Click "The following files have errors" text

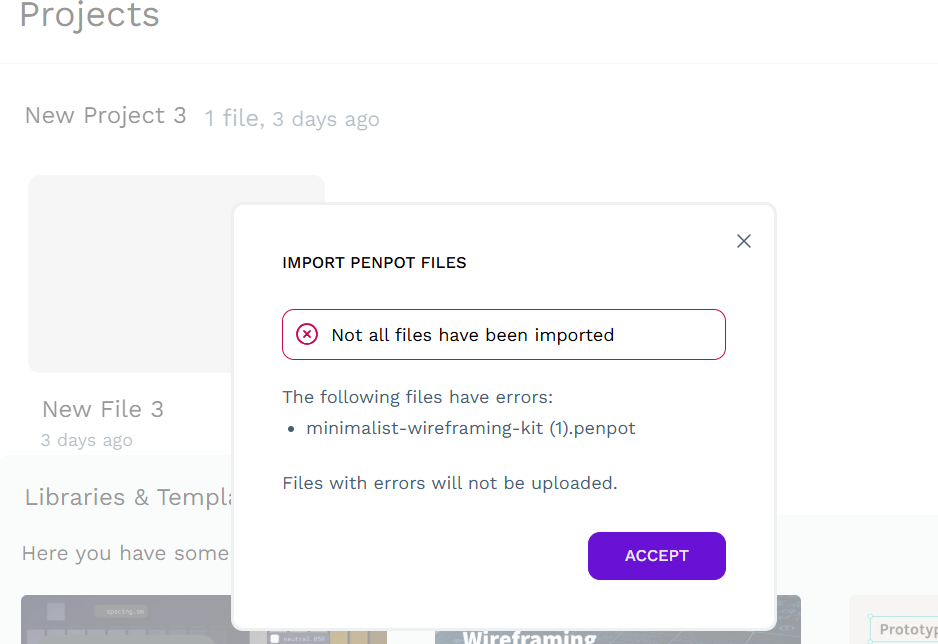[417, 397]
